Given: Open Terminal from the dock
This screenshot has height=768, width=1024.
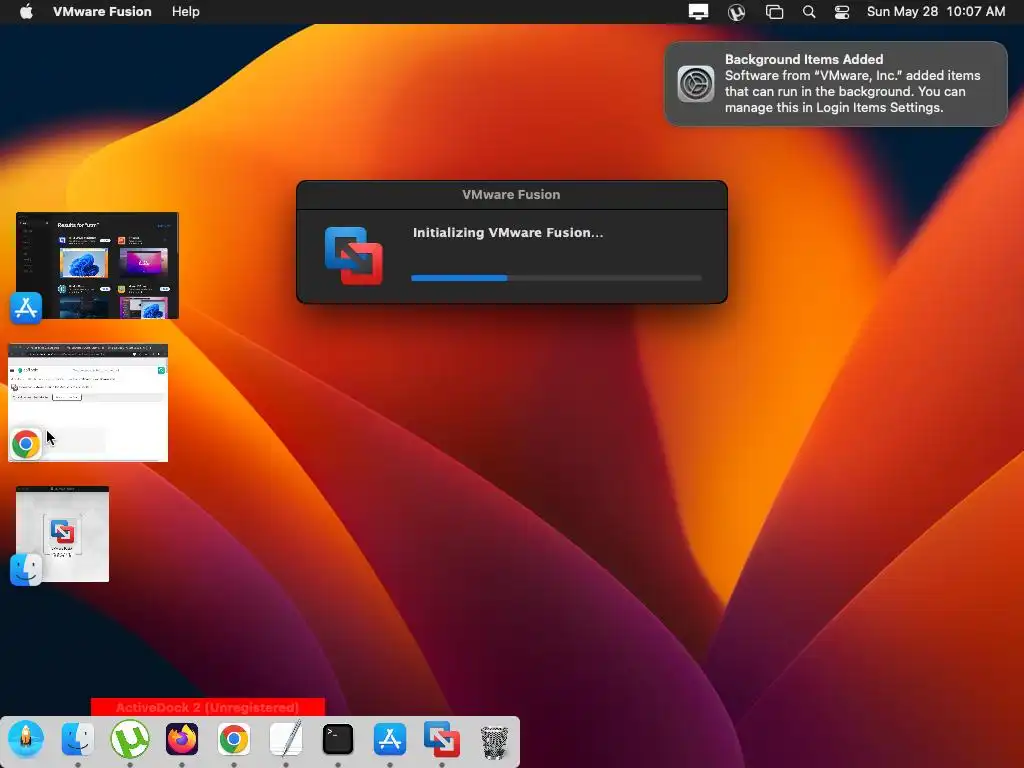Looking at the screenshot, I should point(338,739).
